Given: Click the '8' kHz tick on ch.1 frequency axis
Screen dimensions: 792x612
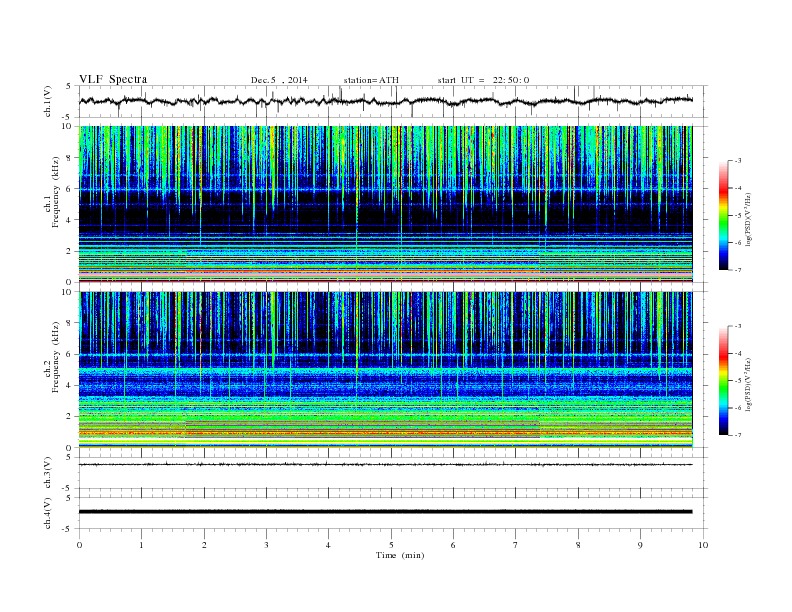Looking at the screenshot, I should coord(69,158).
